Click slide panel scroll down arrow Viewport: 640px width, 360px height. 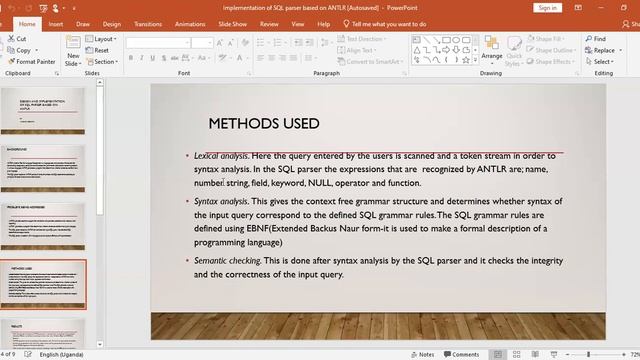100,344
